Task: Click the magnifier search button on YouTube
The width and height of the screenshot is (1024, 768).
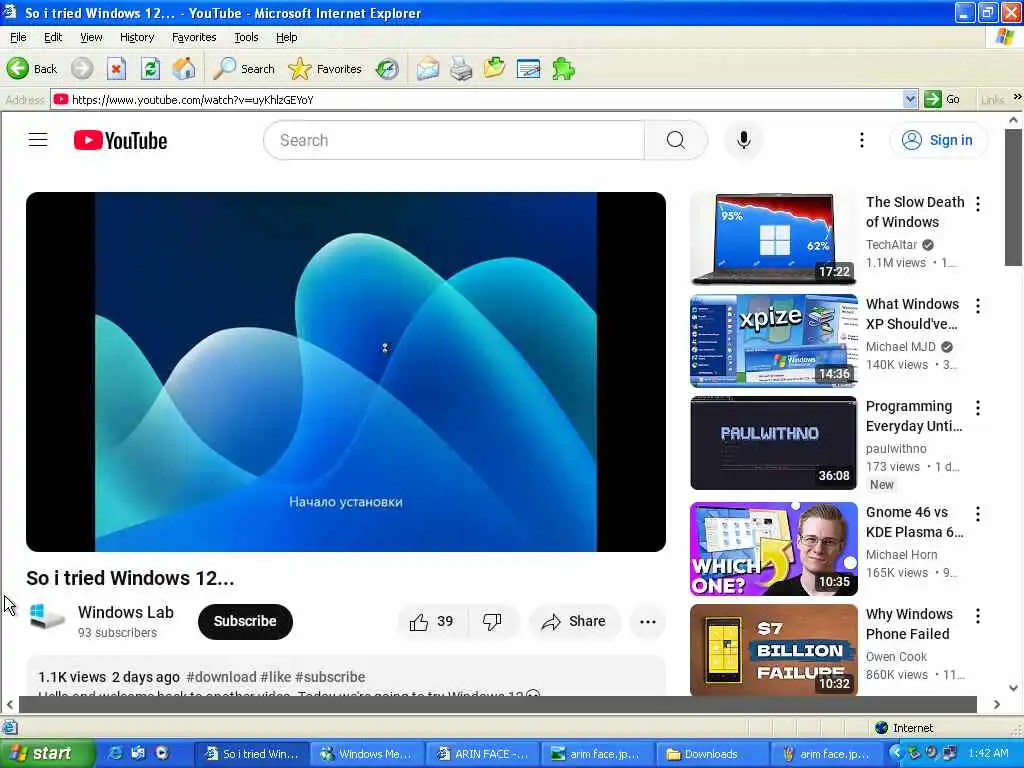Action: tap(676, 140)
